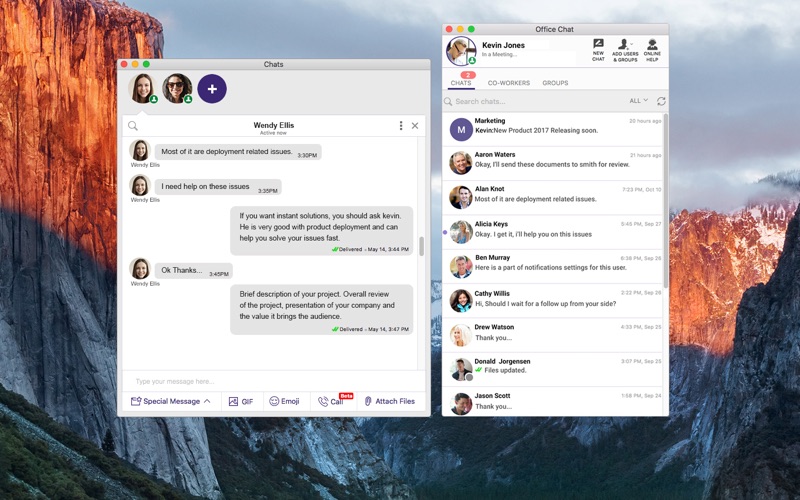Click Alicia Keys' avatar
The height and width of the screenshot is (500, 800).
461,232
